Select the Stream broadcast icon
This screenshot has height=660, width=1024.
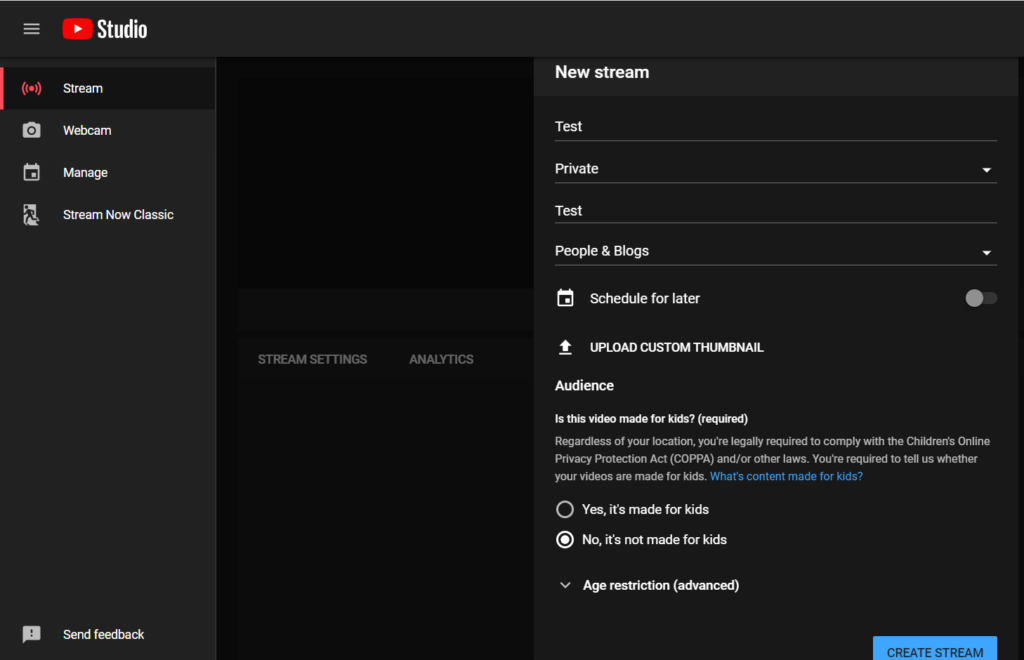[x=32, y=88]
